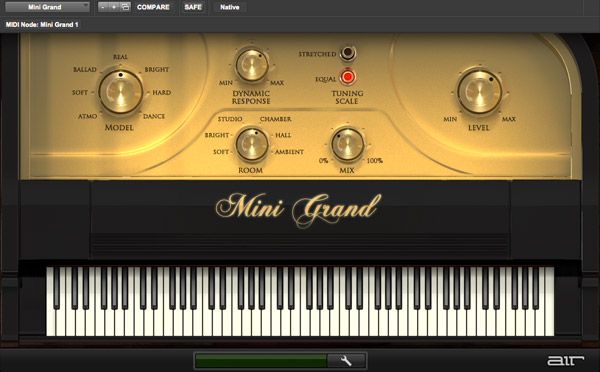Viewport: 600px width, 372px height.
Task: Click the AIR logo
Action: point(565,360)
